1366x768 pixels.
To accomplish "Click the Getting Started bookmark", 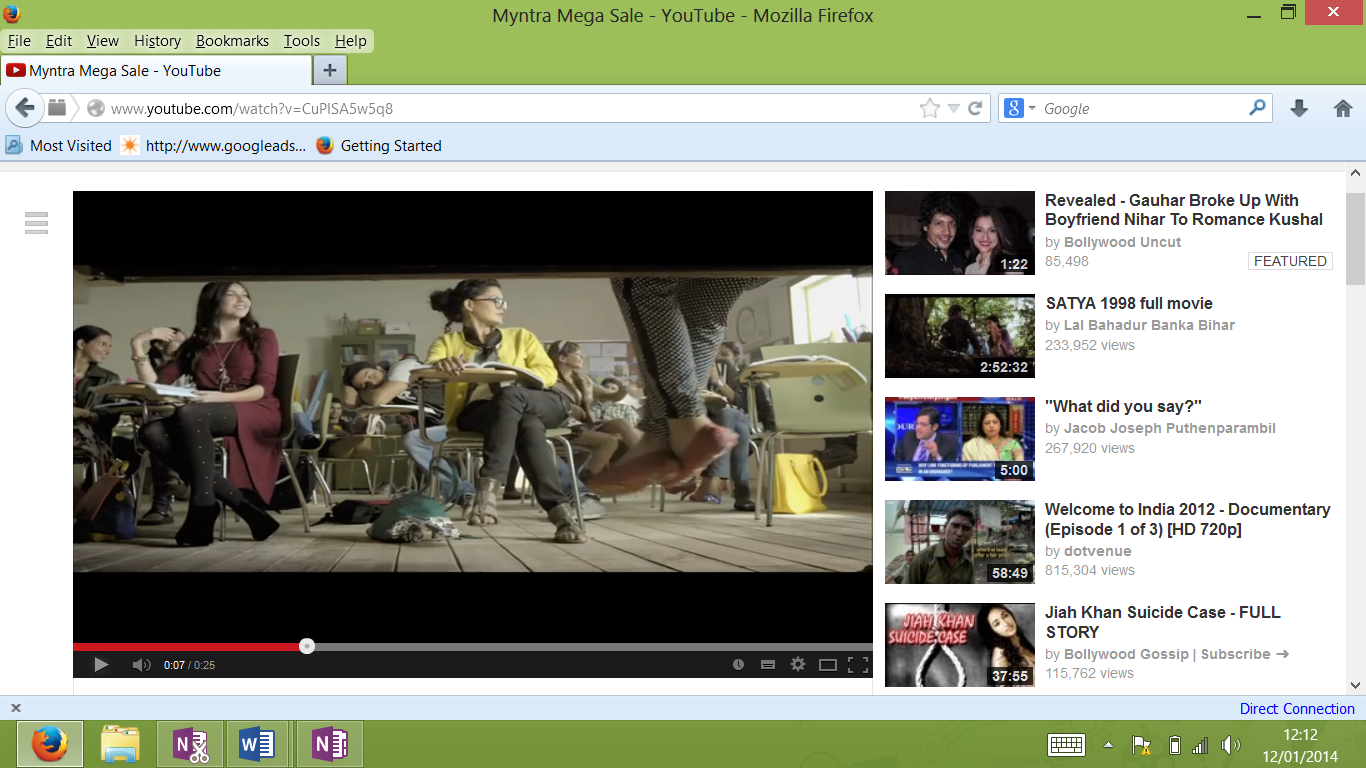I will [x=390, y=146].
